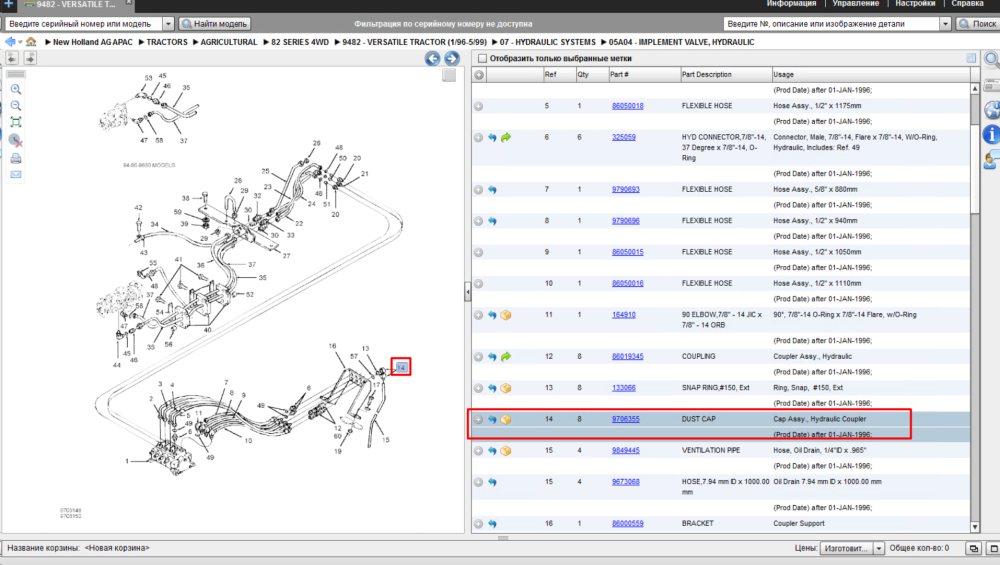
Task: Click the green arrow icon on COUPLING row
Action: tap(506, 356)
